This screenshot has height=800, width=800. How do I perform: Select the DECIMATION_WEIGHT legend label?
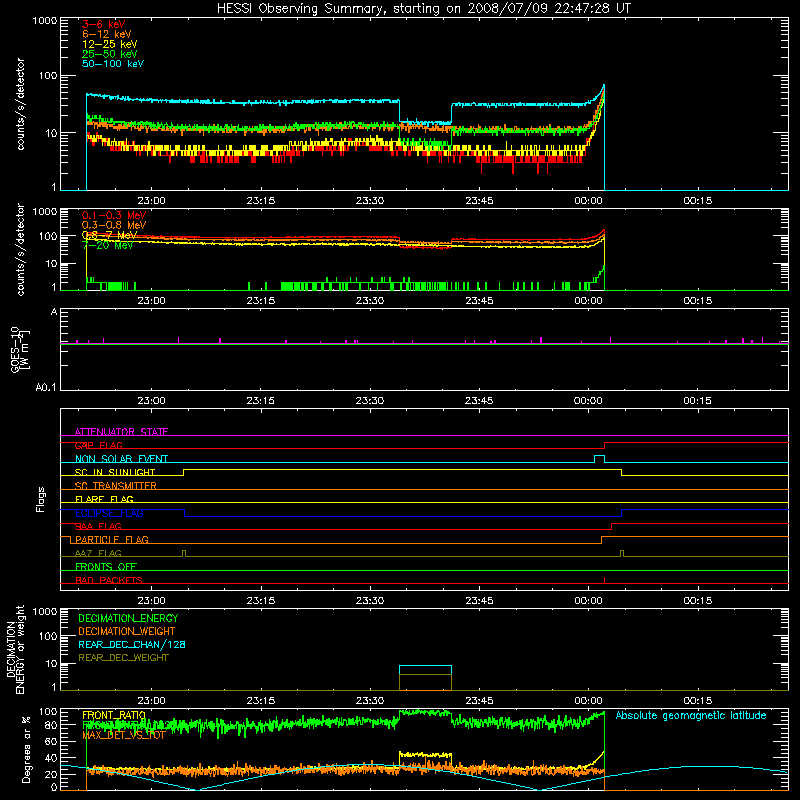click(x=127, y=631)
